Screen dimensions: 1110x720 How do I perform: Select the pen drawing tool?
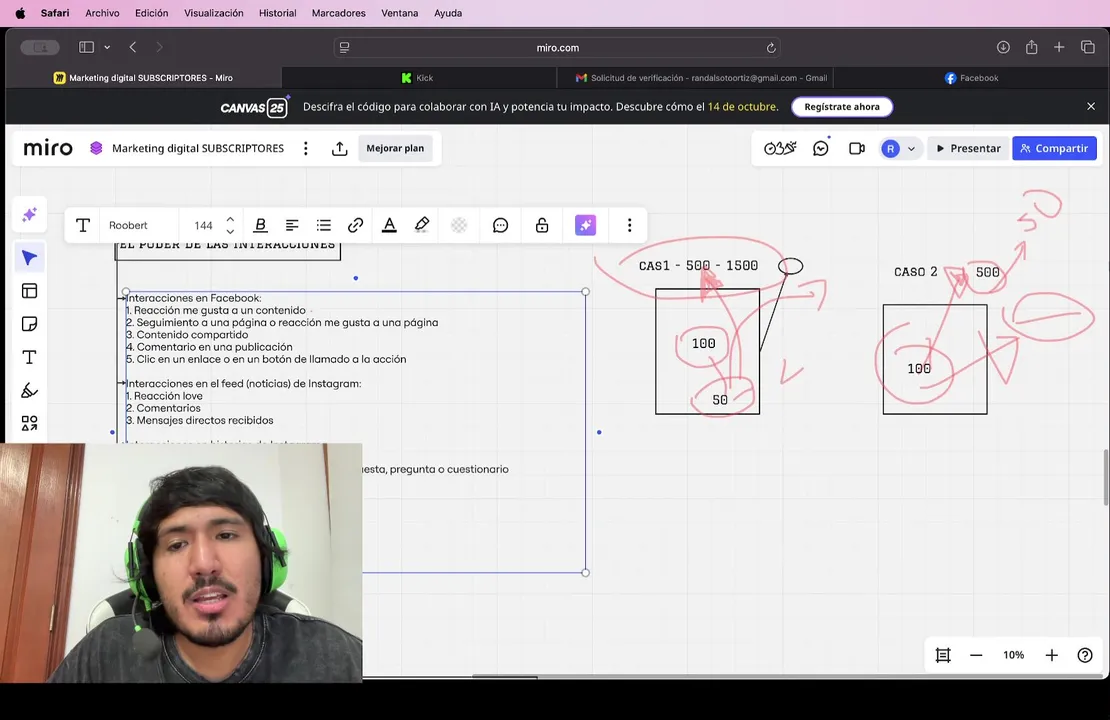tap(29, 390)
